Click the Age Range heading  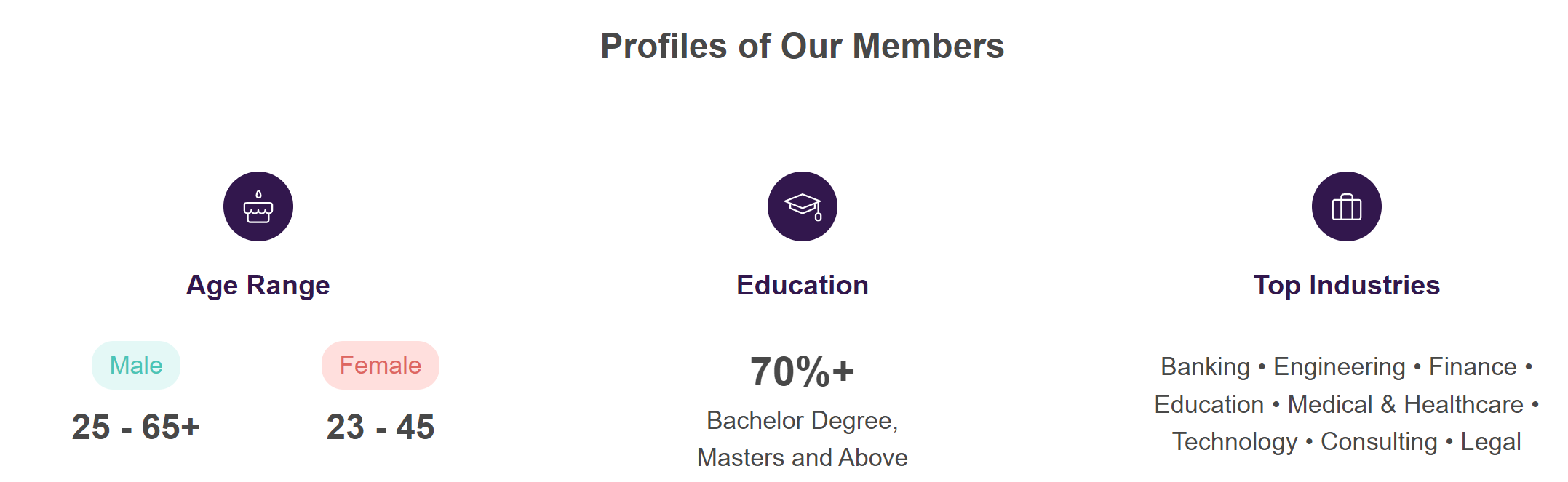258,286
